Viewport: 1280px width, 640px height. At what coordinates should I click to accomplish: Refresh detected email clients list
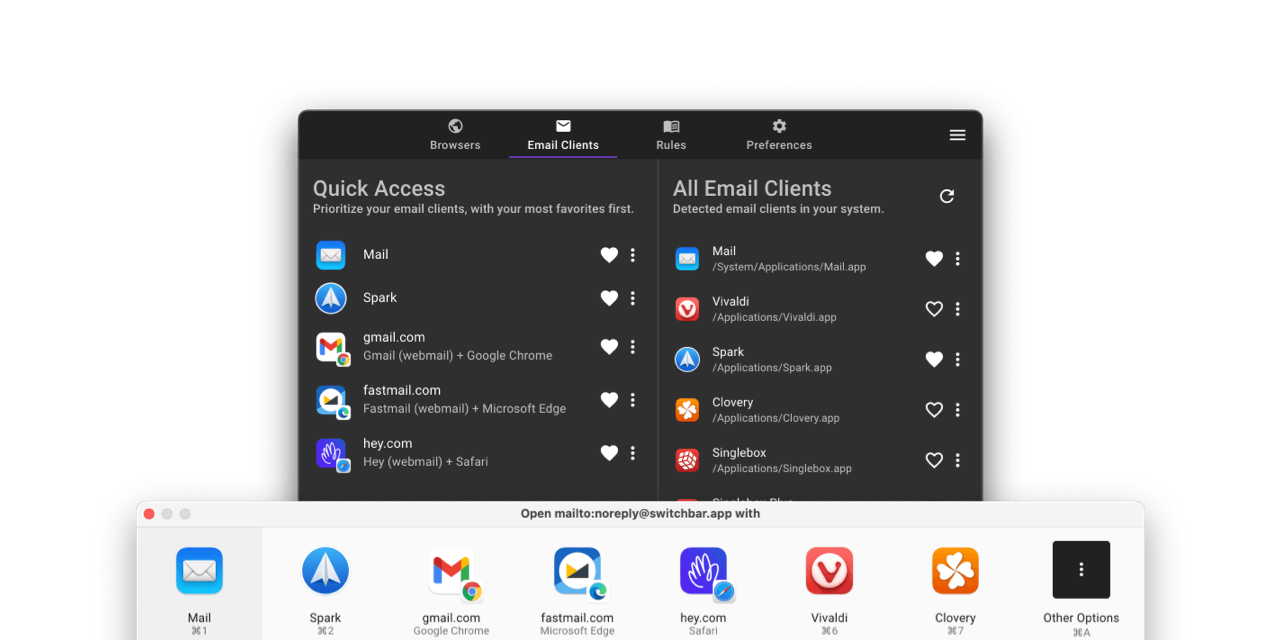[x=947, y=196]
